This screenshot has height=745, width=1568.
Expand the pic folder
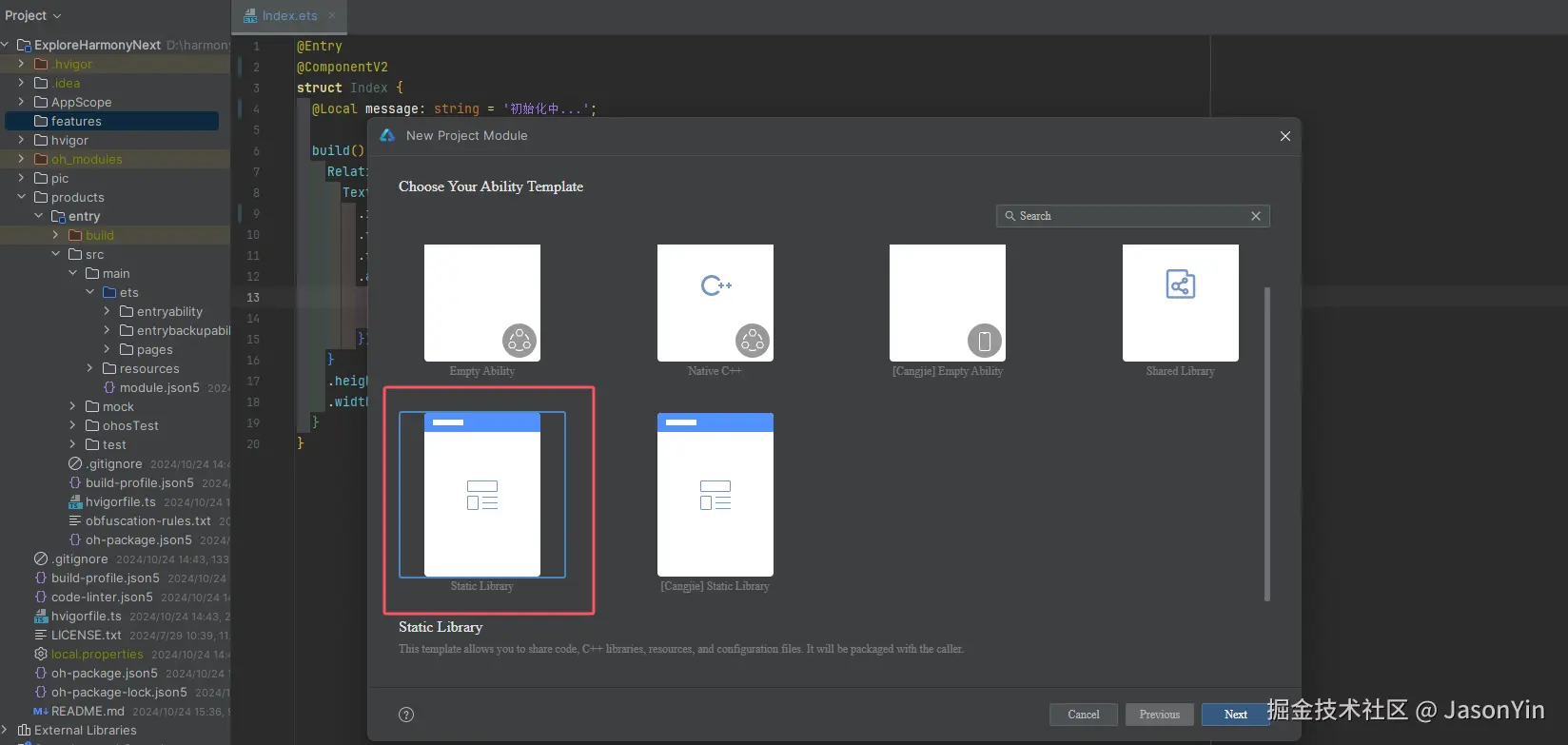(22, 178)
